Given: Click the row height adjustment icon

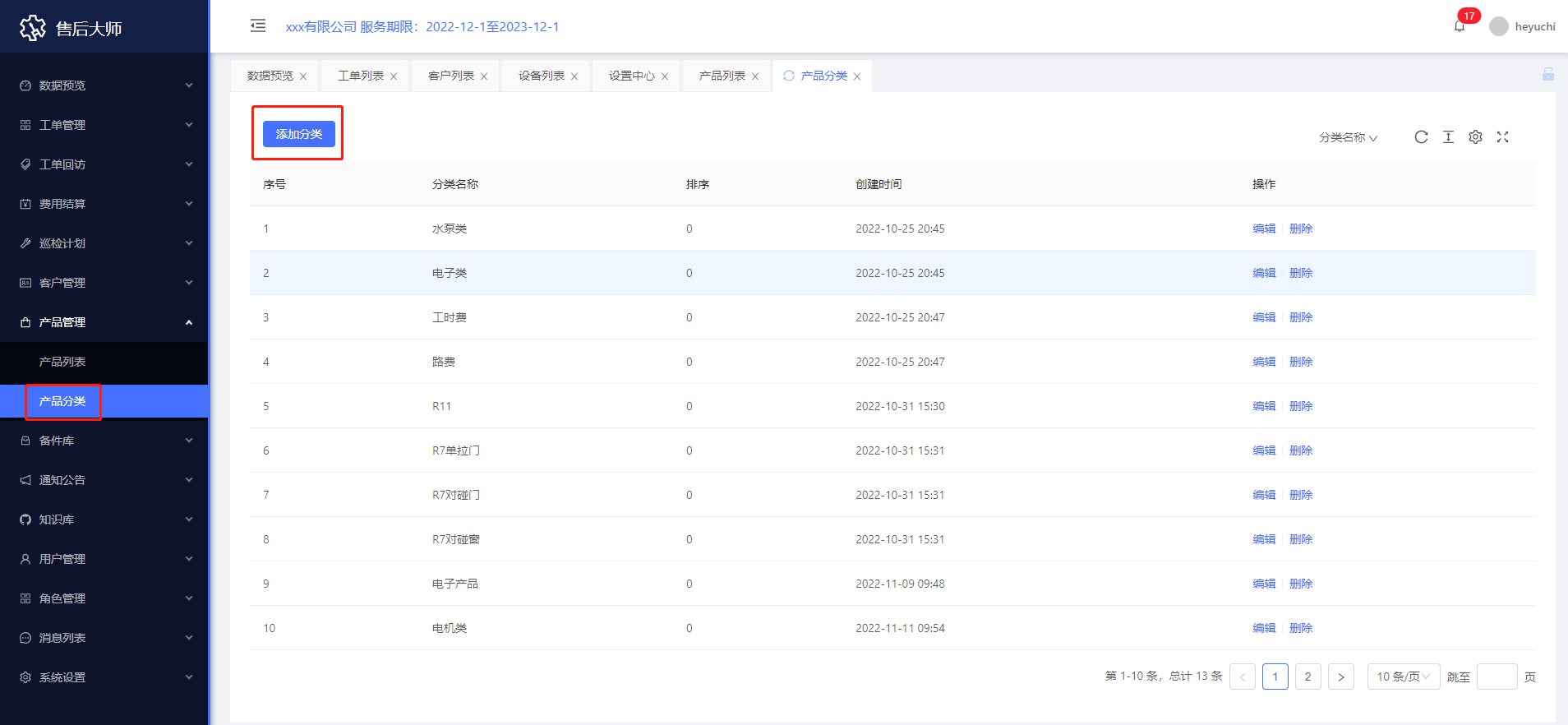Looking at the screenshot, I should coord(1448,137).
